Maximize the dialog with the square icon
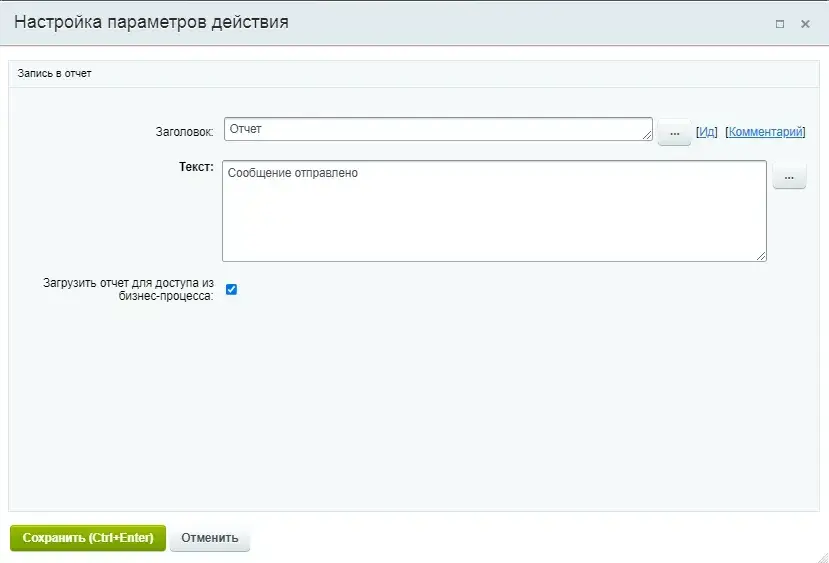 point(779,24)
